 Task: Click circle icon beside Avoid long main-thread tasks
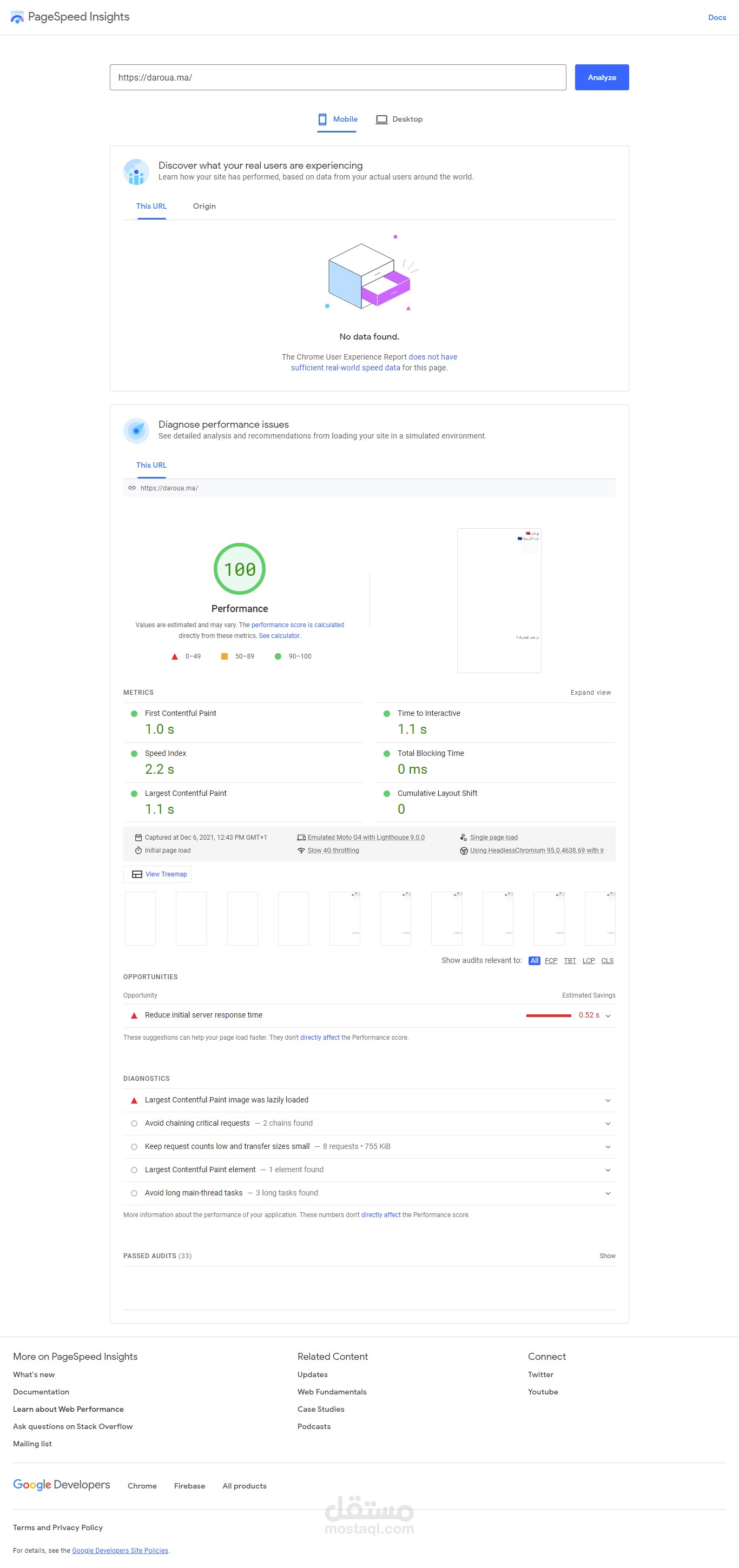[134, 1193]
